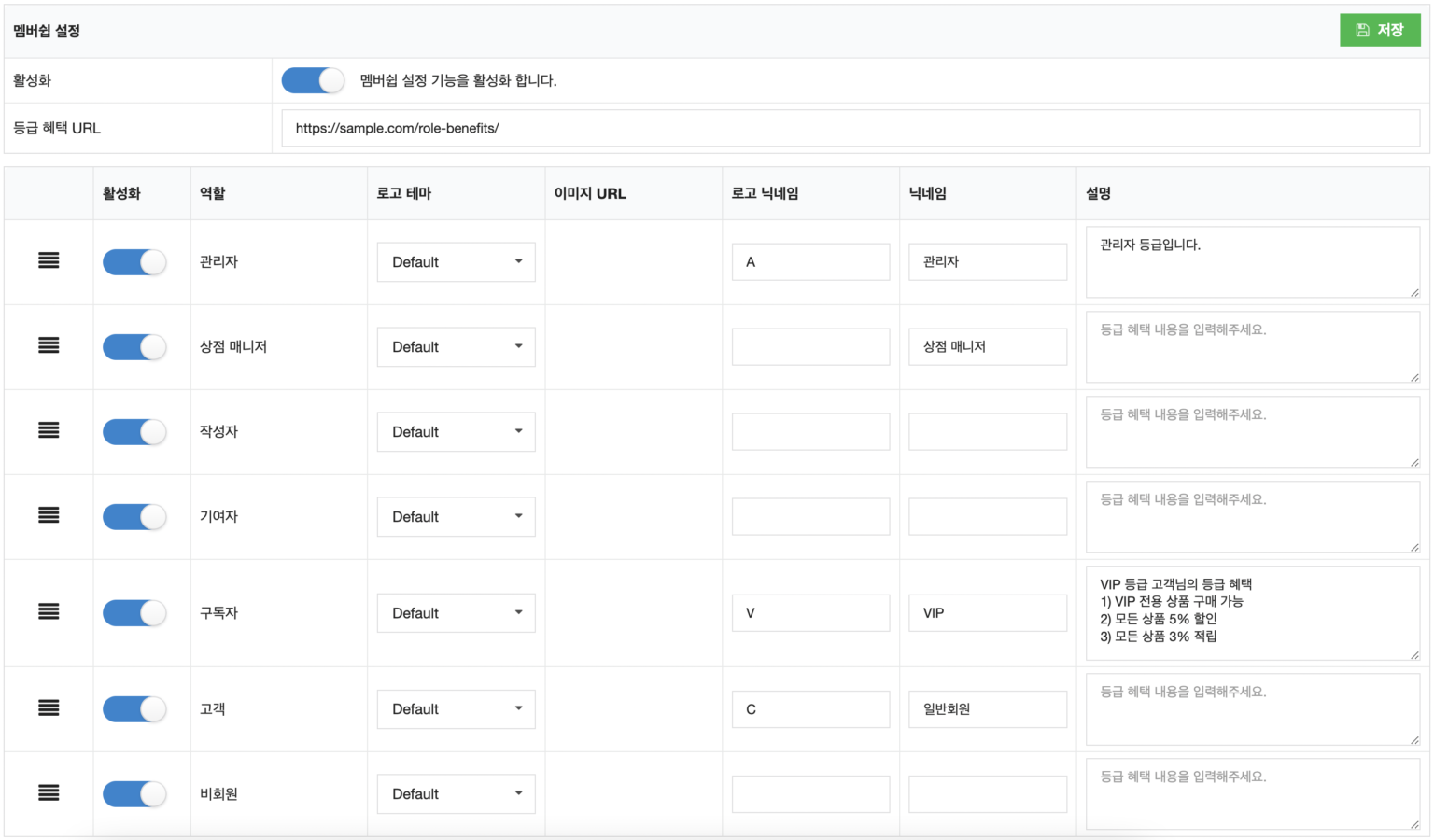
Task: Focus the 닉네임 field containing 일반회원
Action: [x=987, y=709]
